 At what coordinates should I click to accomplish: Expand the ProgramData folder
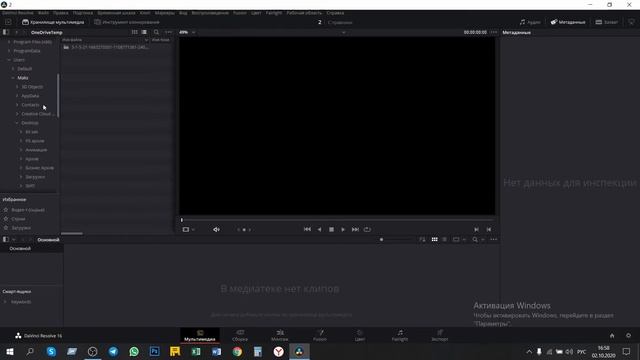[x=9, y=51]
